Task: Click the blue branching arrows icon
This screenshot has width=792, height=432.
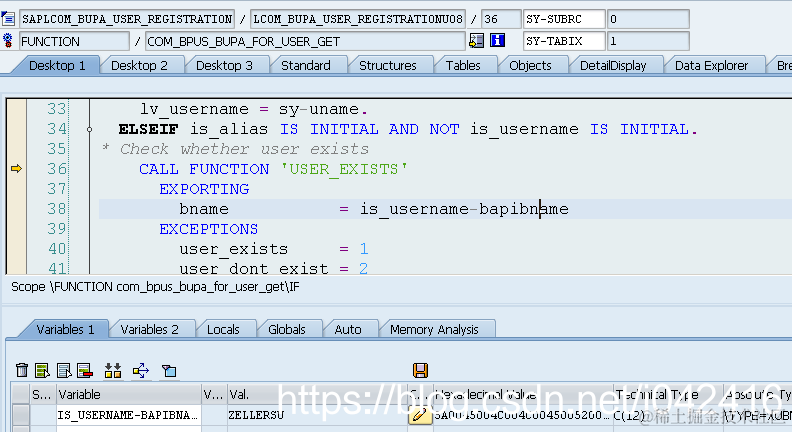Action: pos(141,370)
